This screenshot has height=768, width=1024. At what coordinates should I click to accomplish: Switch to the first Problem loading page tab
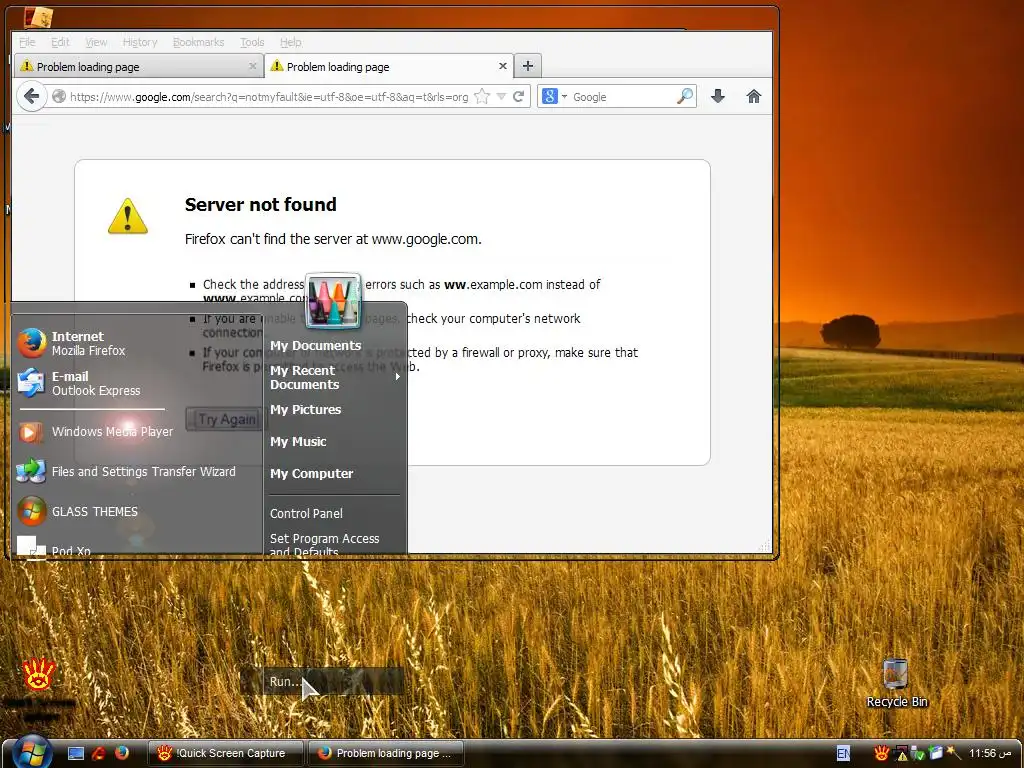click(x=138, y=66)
